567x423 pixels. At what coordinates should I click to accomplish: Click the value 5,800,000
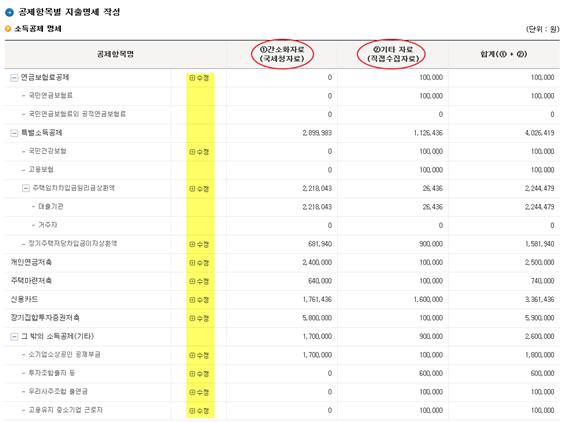(x=317, y=318)
